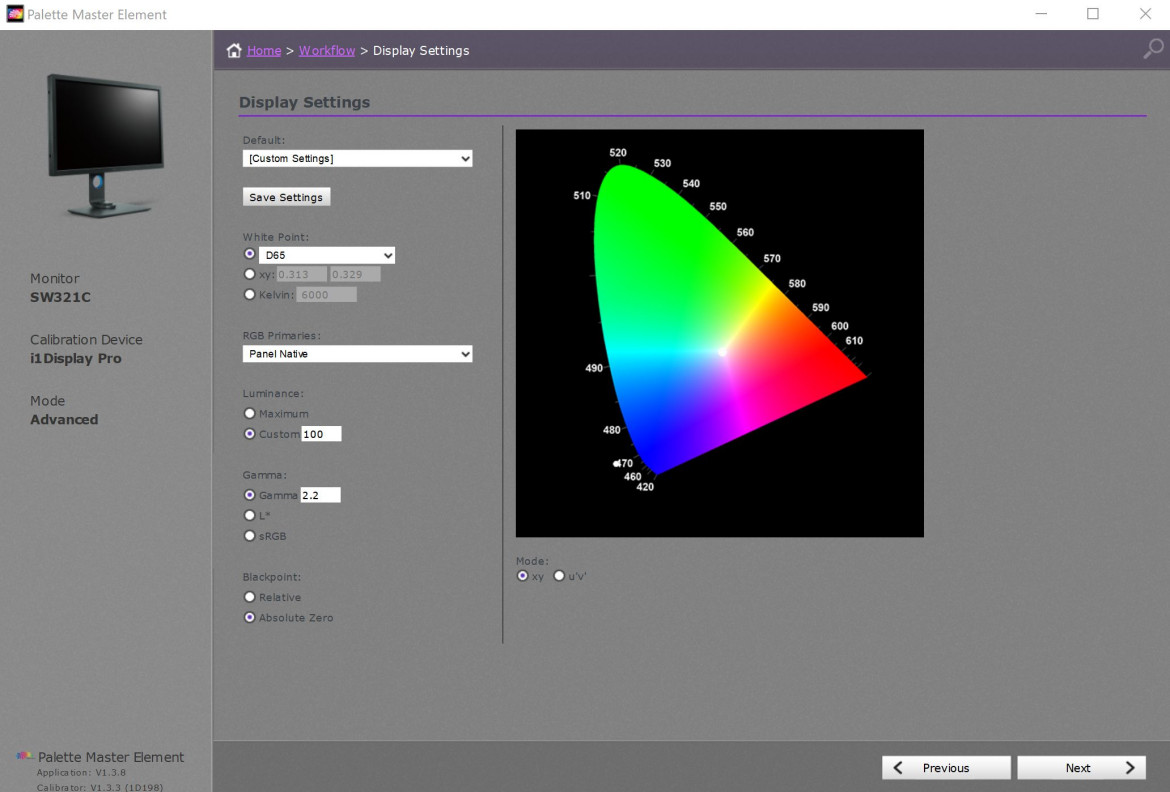The height and width of the screenshot is (792, 1170).
Task: Open the search magnifier icon
Action: 1153,49
